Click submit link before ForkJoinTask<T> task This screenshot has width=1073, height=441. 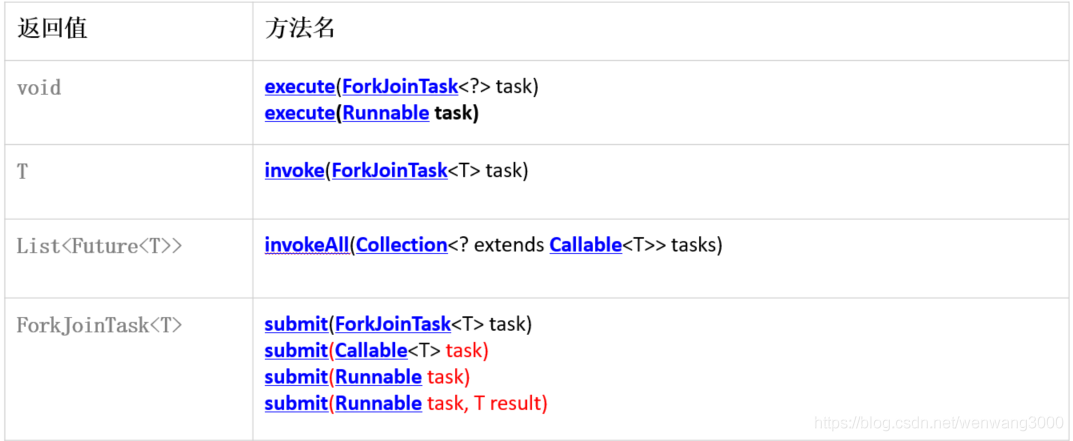[x=296, y=324]
